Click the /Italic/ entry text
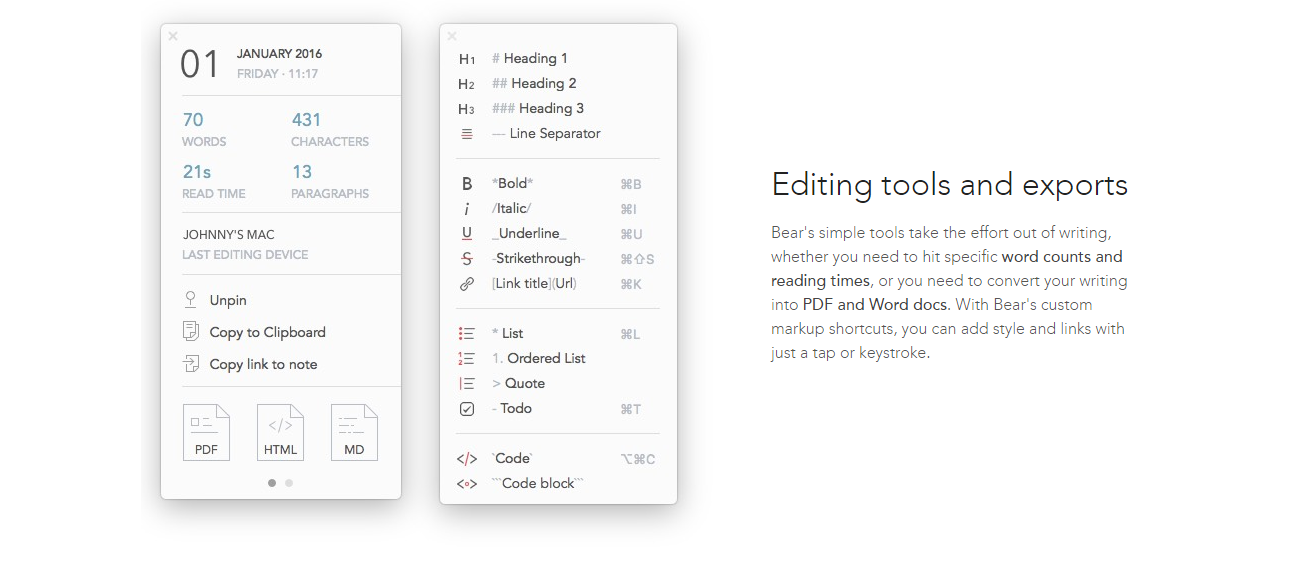1306x569 pixels. click(512, 209)
